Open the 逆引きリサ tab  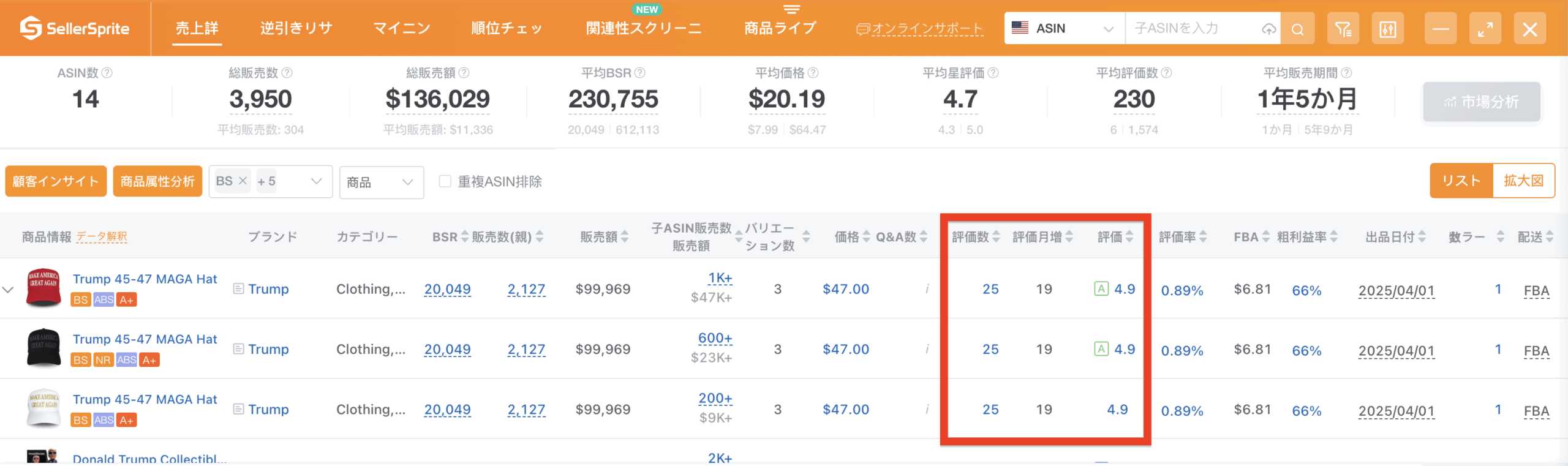click(x=296, y=28)
